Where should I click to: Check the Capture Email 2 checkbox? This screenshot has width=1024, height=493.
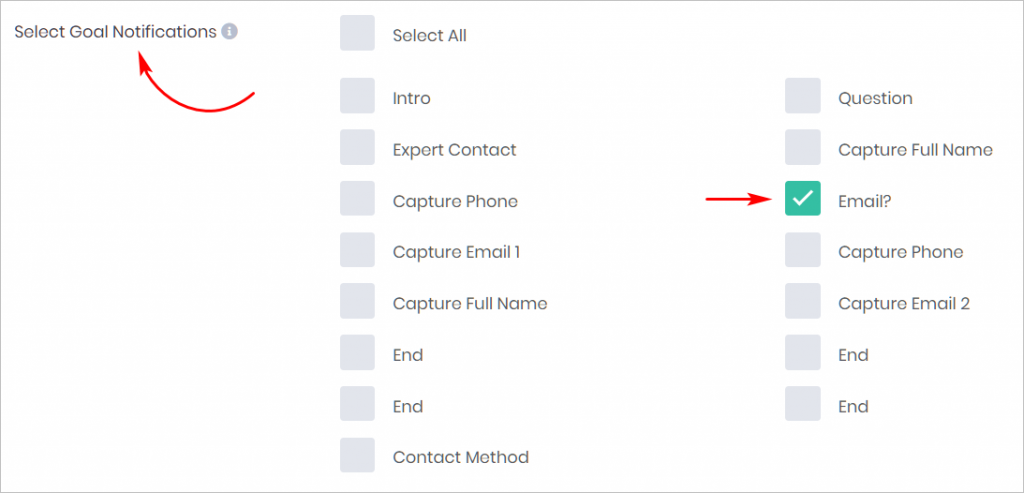pos(803,301)
